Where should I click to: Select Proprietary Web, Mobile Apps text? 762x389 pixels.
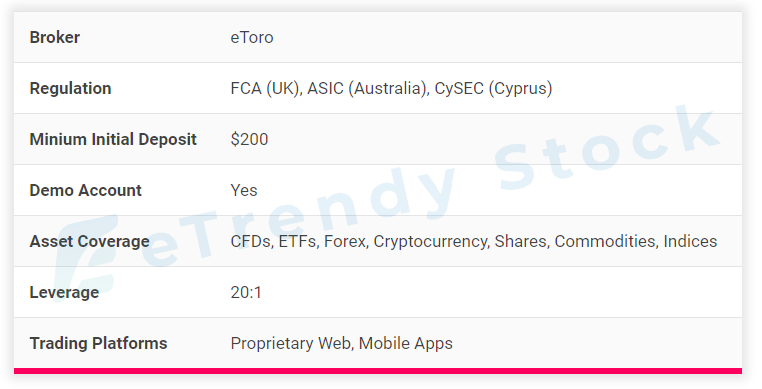point(342,343)
